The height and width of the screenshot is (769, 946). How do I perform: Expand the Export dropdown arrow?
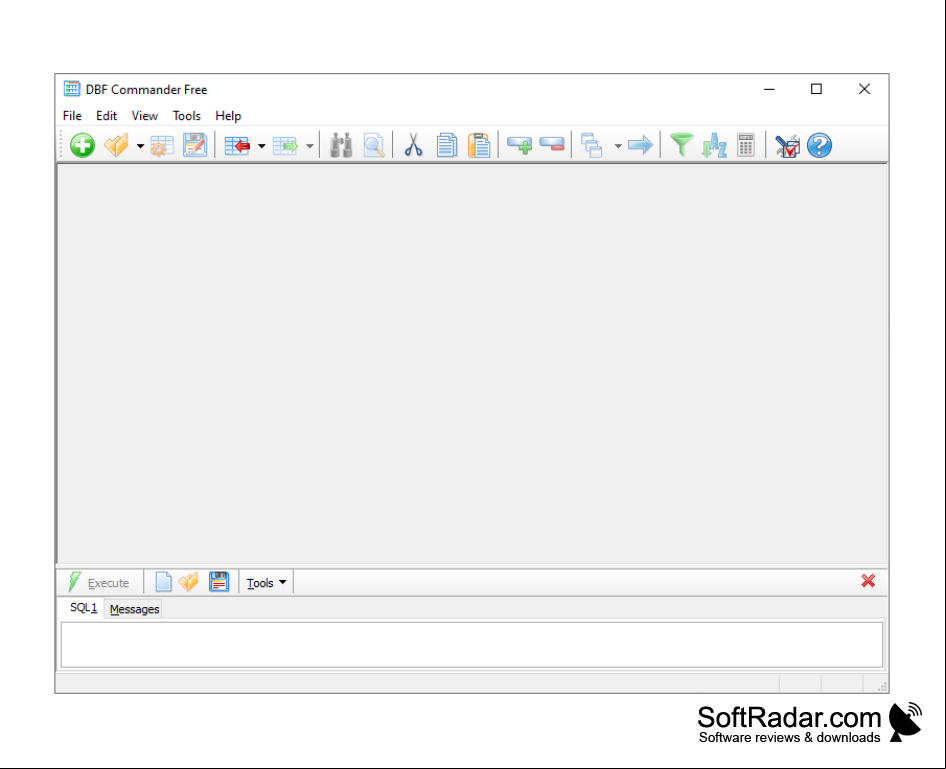coord(310,146)
